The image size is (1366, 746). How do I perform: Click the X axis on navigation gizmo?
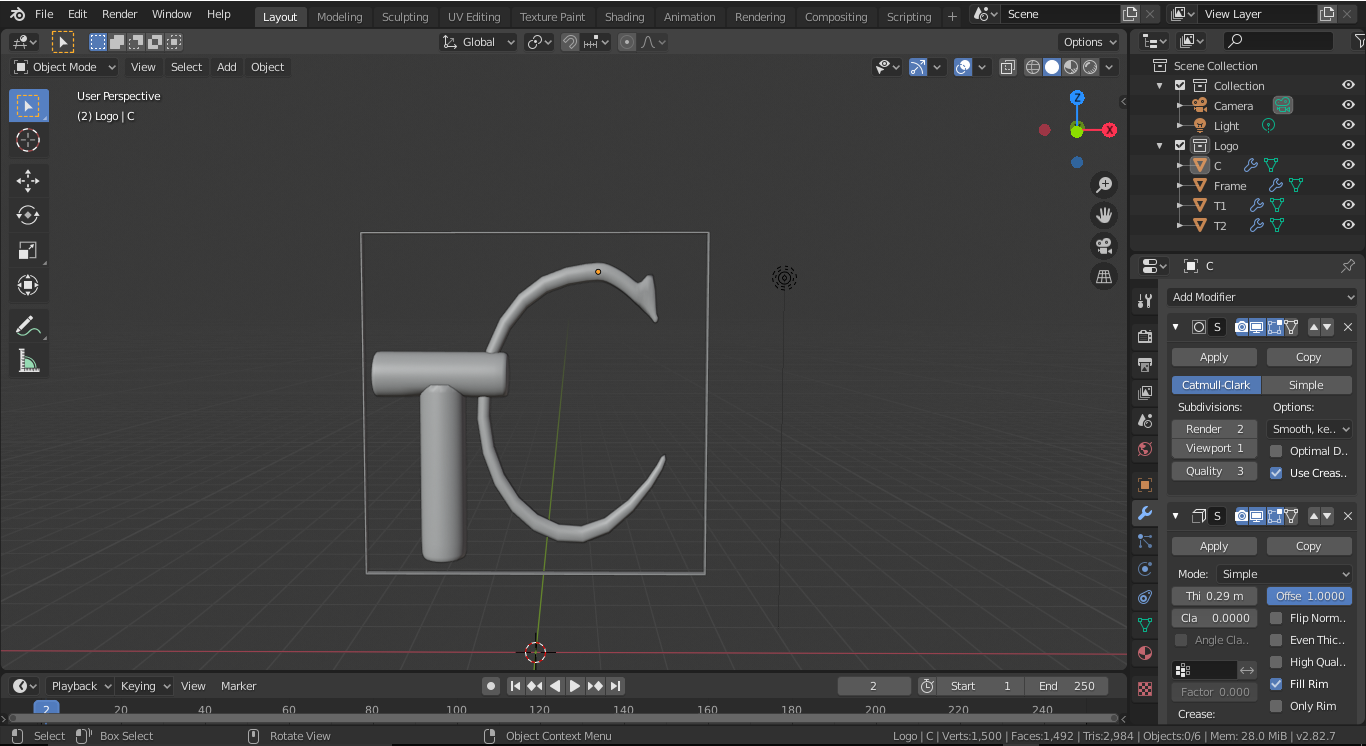(x=1109, y=130)
